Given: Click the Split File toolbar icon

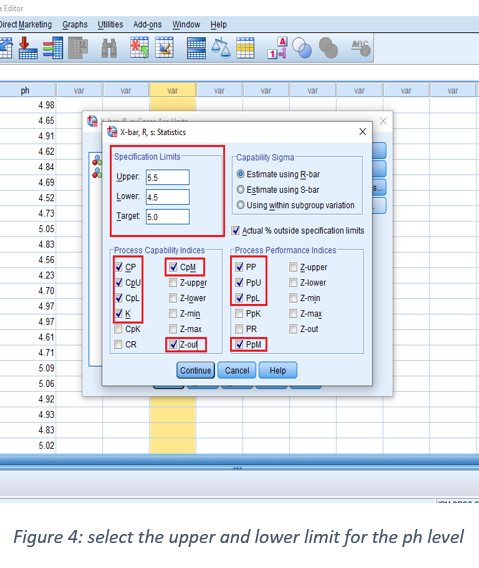Looking at the screenshot, I should pyautogui.click(x=196, y=48).
